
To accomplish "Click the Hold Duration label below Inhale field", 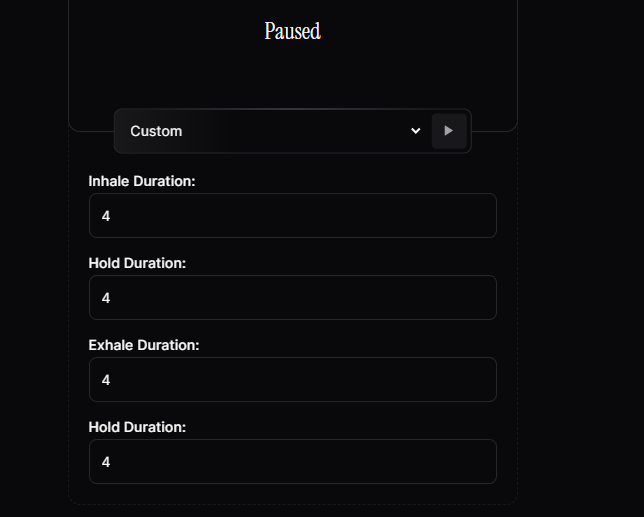I will (137, 263).
